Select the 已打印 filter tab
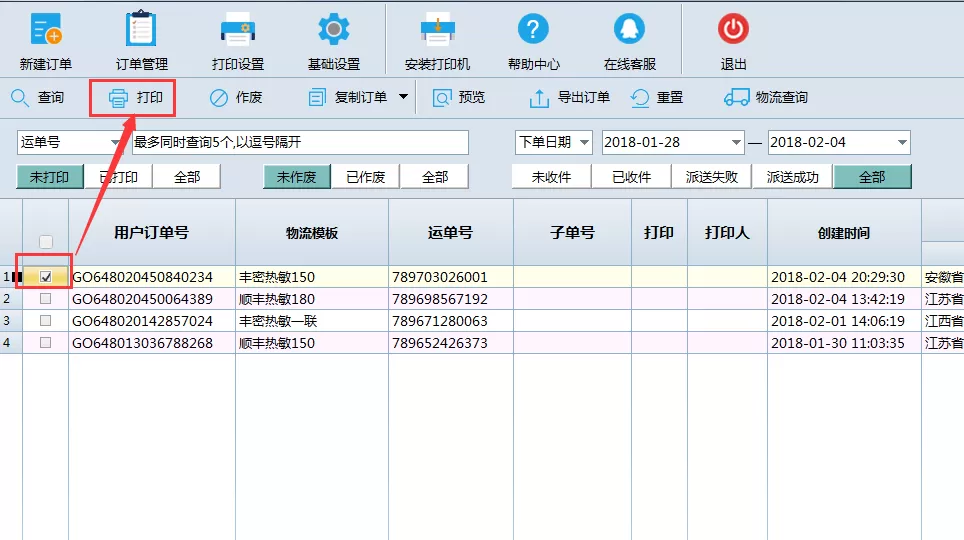 tap(119, 177)
